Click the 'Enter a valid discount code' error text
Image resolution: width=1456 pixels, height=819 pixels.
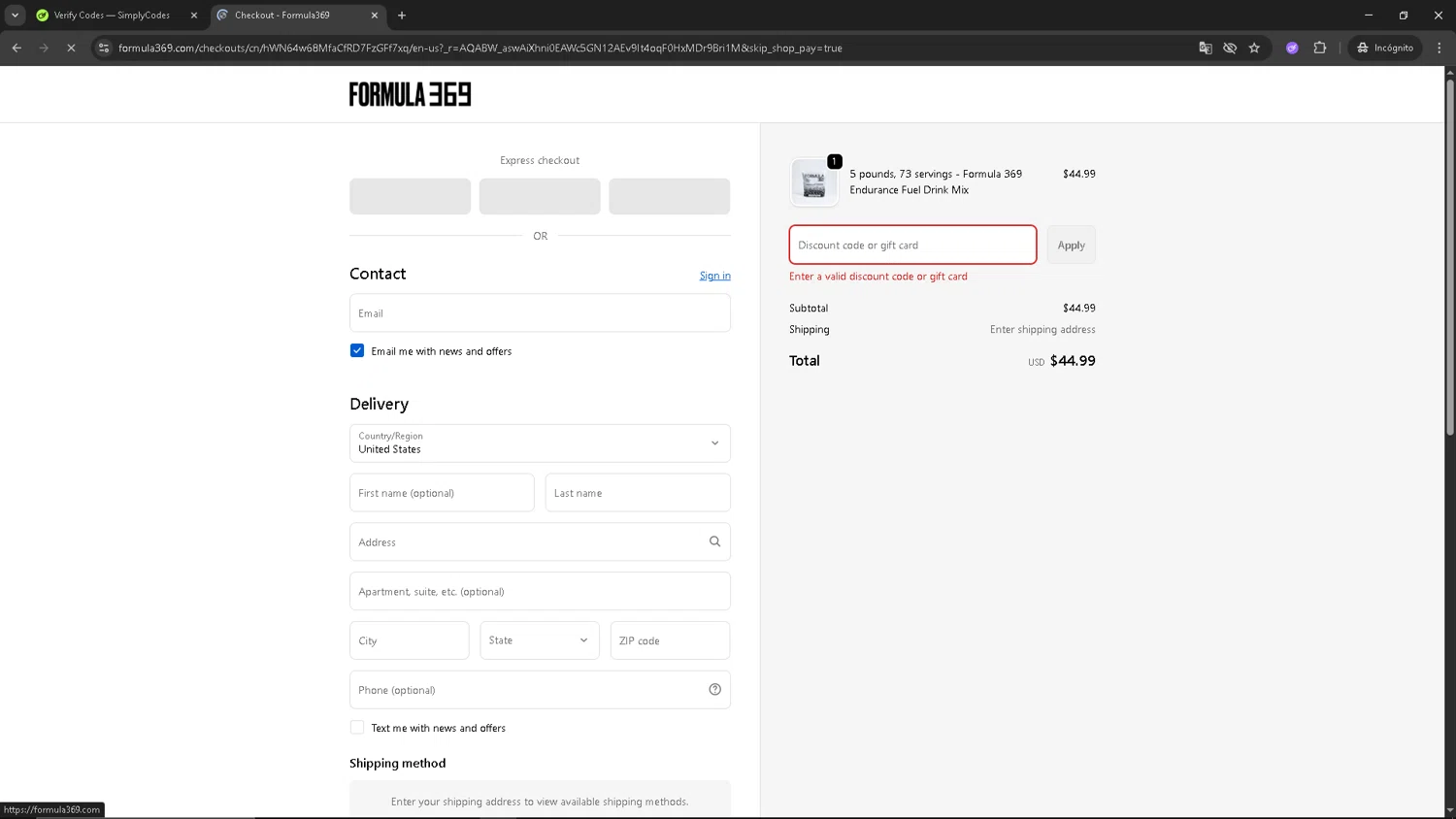(x=878, y=277)
